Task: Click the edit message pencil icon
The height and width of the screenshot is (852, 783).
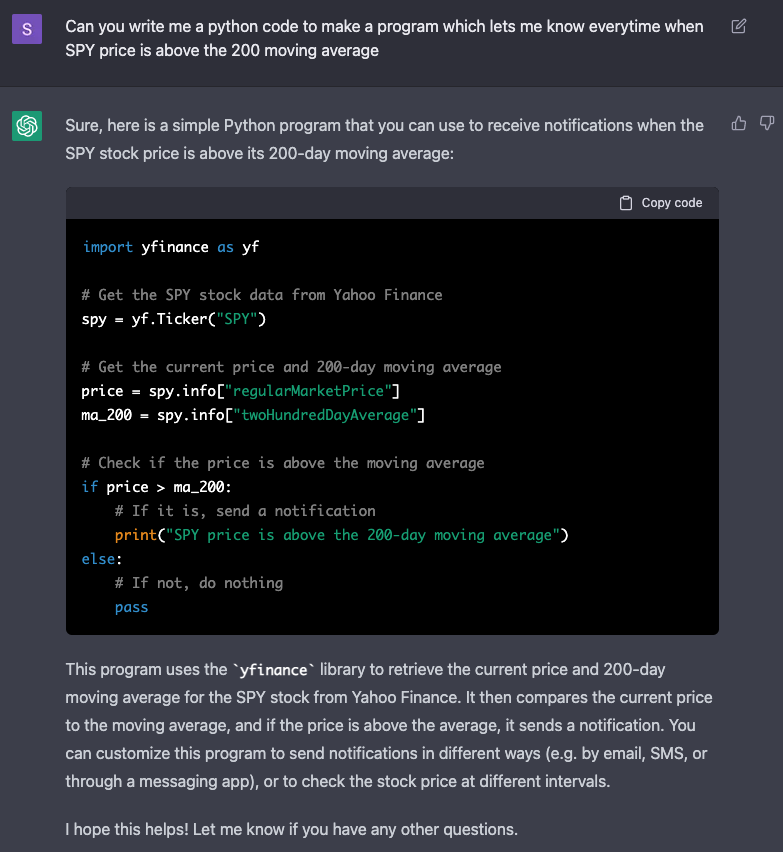Action: (738, 26)
